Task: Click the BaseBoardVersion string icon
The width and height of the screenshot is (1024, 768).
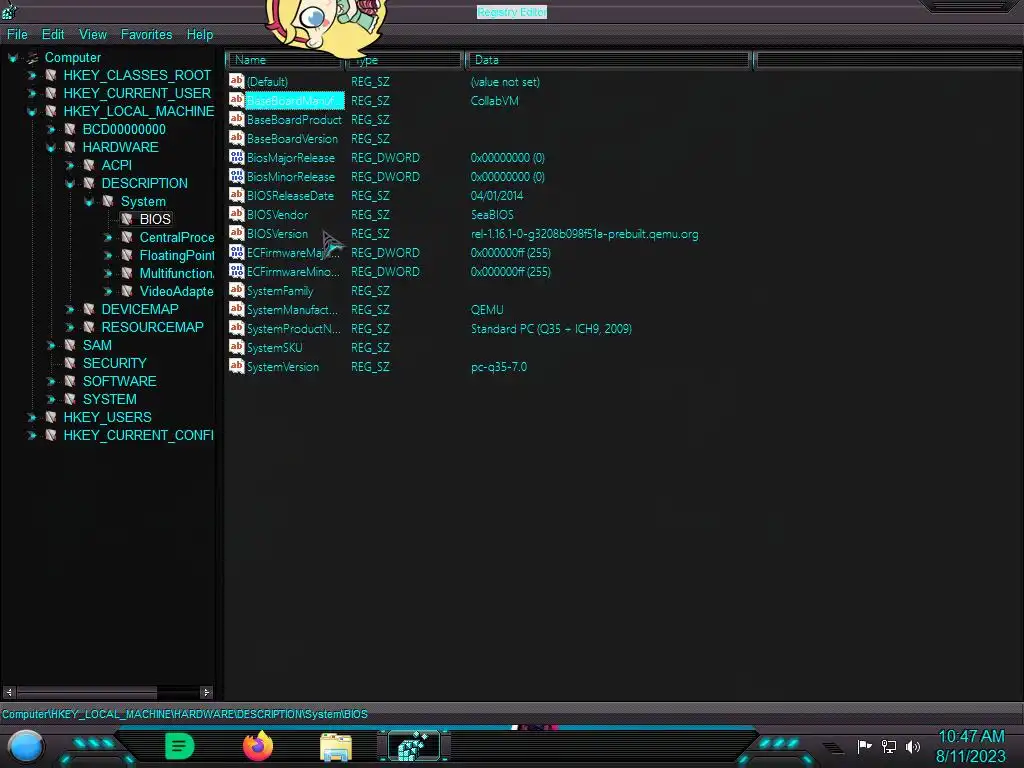Action: pos(236,138)
